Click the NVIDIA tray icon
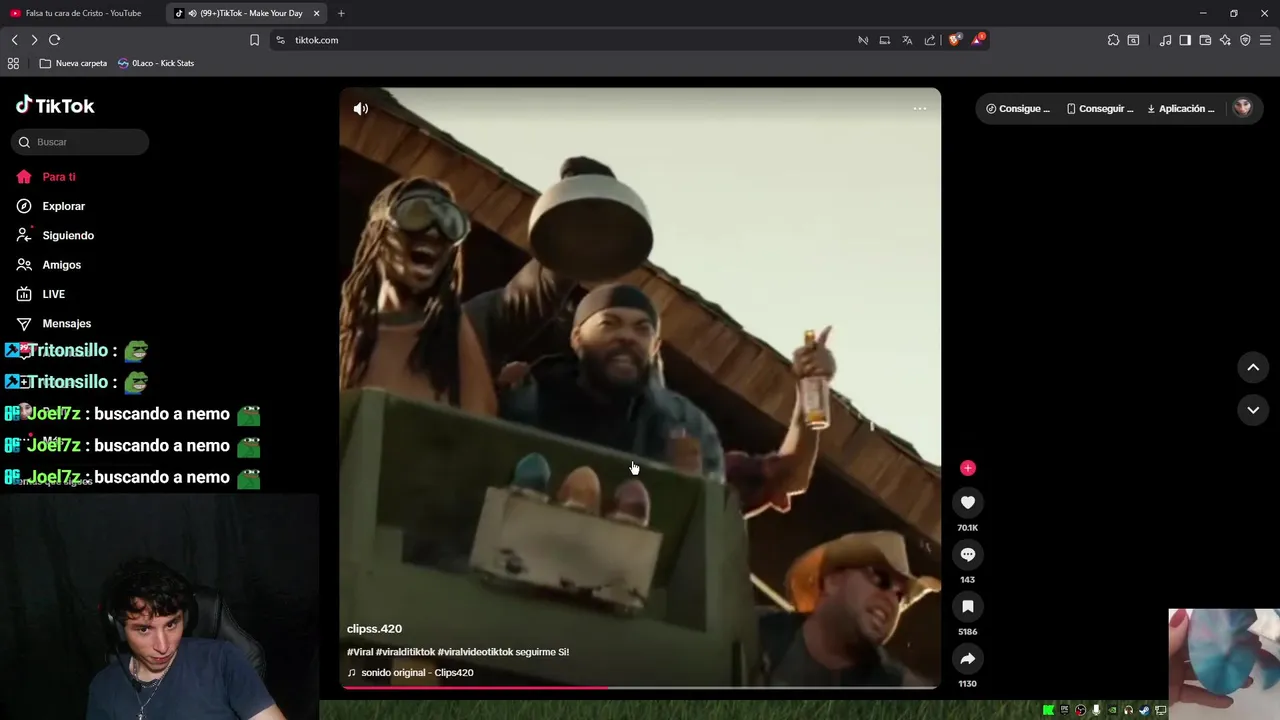The image size is (1280, 720). click(1112, 710)
